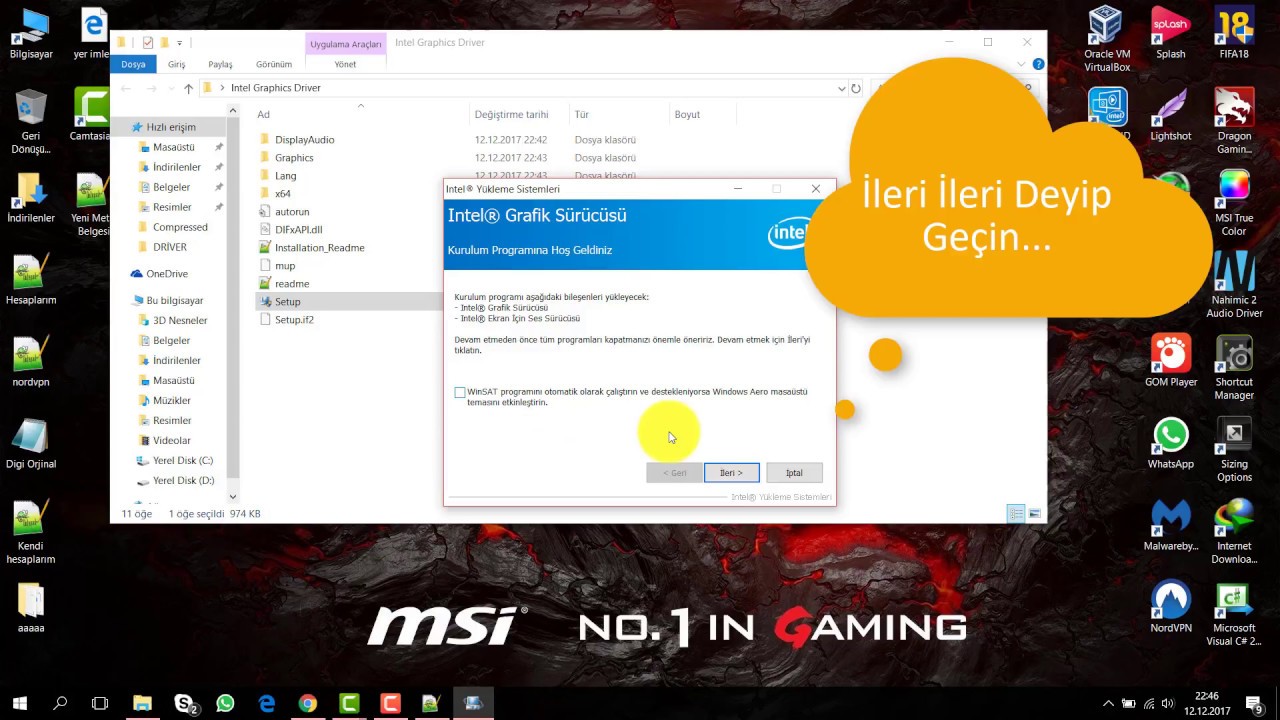Launch Malwarebytes desktop icon
Viewport: 1280px width, 720px height.
[1171, 525]
